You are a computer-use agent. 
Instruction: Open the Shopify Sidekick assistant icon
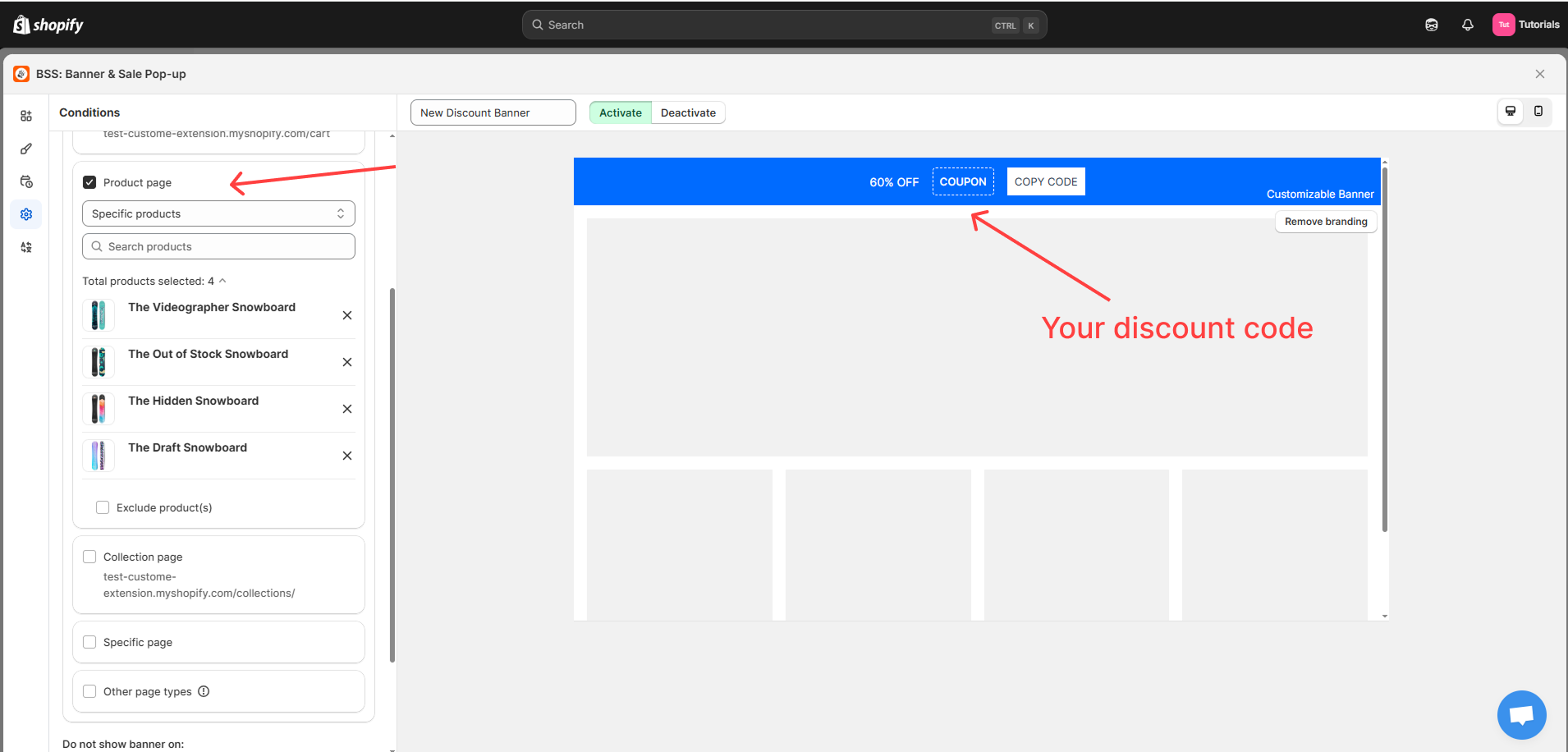click(x=1432, y=25)
